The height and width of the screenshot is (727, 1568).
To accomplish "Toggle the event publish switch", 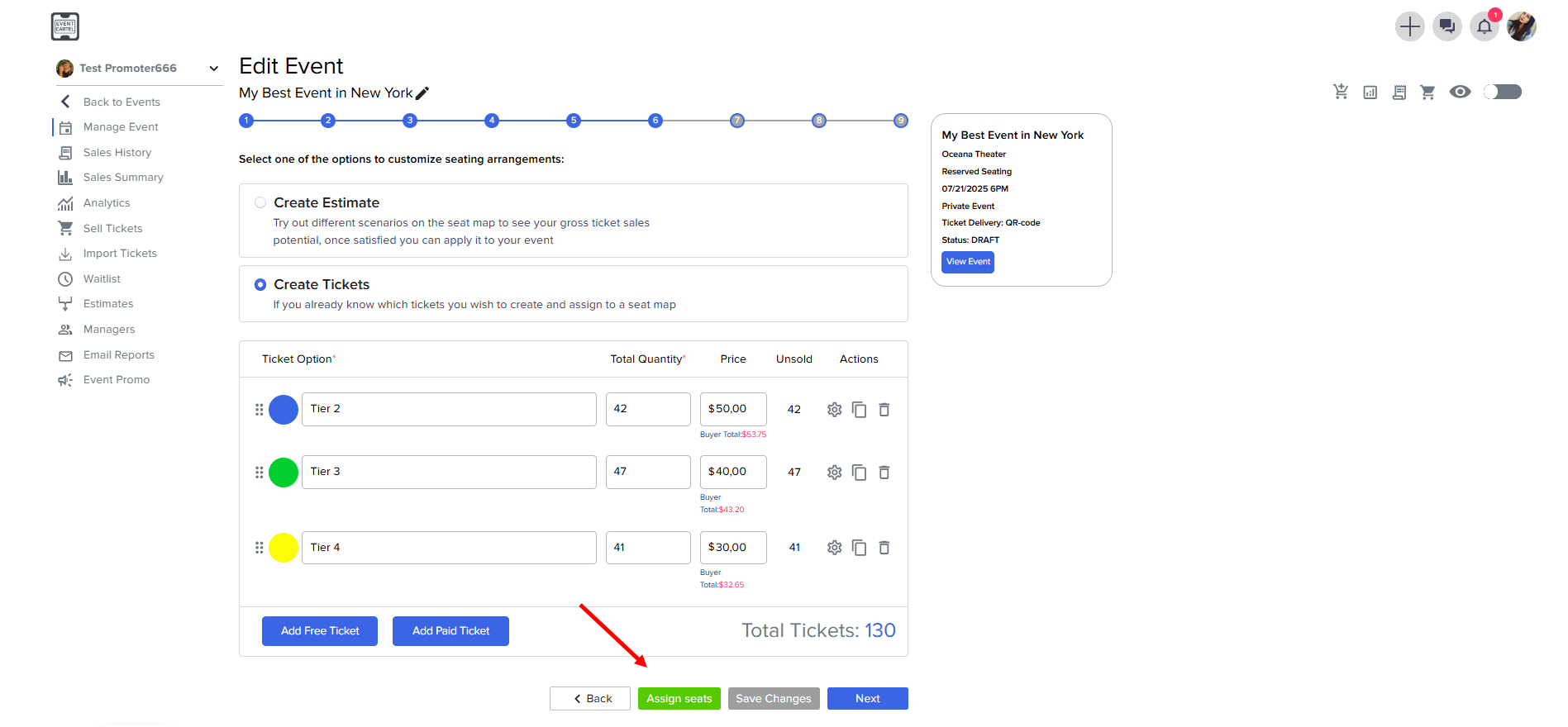I will pos(1503,92).
